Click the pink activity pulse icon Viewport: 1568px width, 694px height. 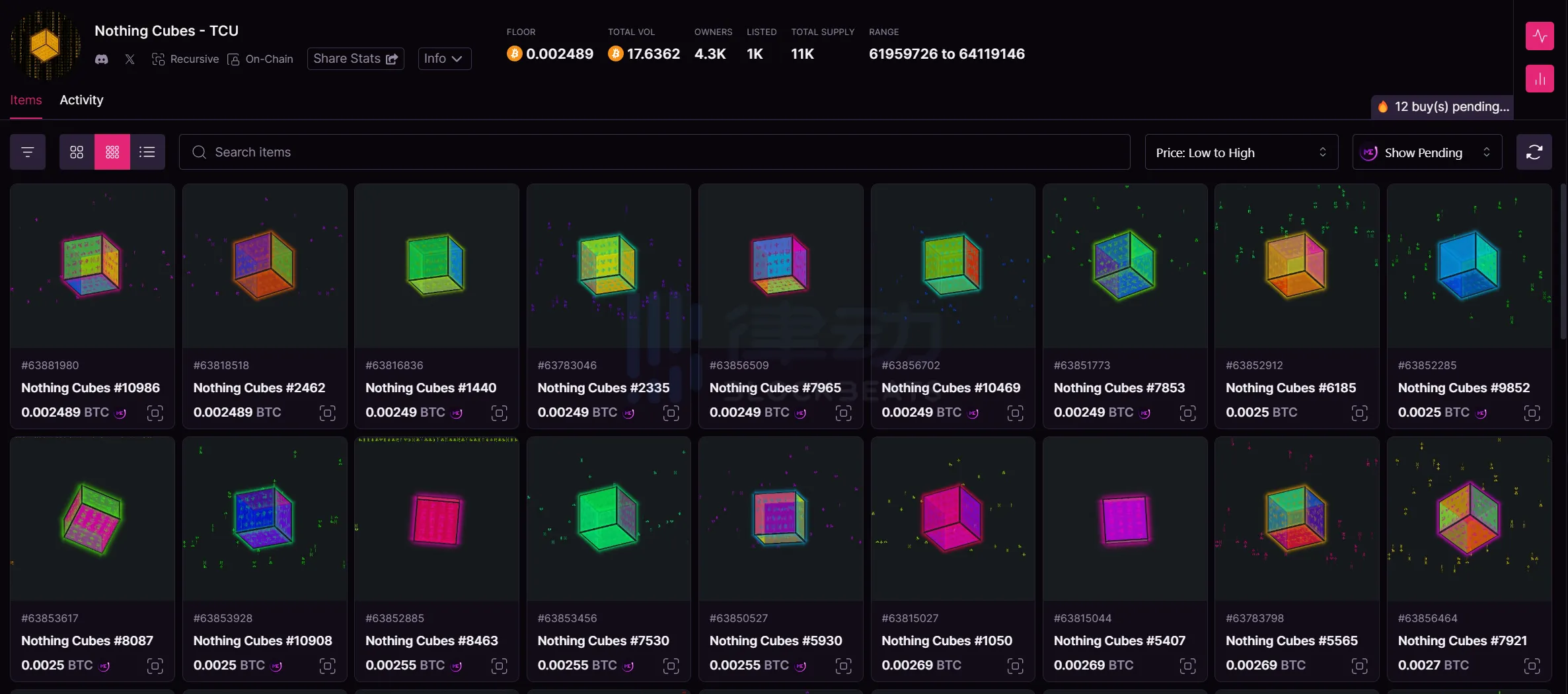click(1539, 36)
